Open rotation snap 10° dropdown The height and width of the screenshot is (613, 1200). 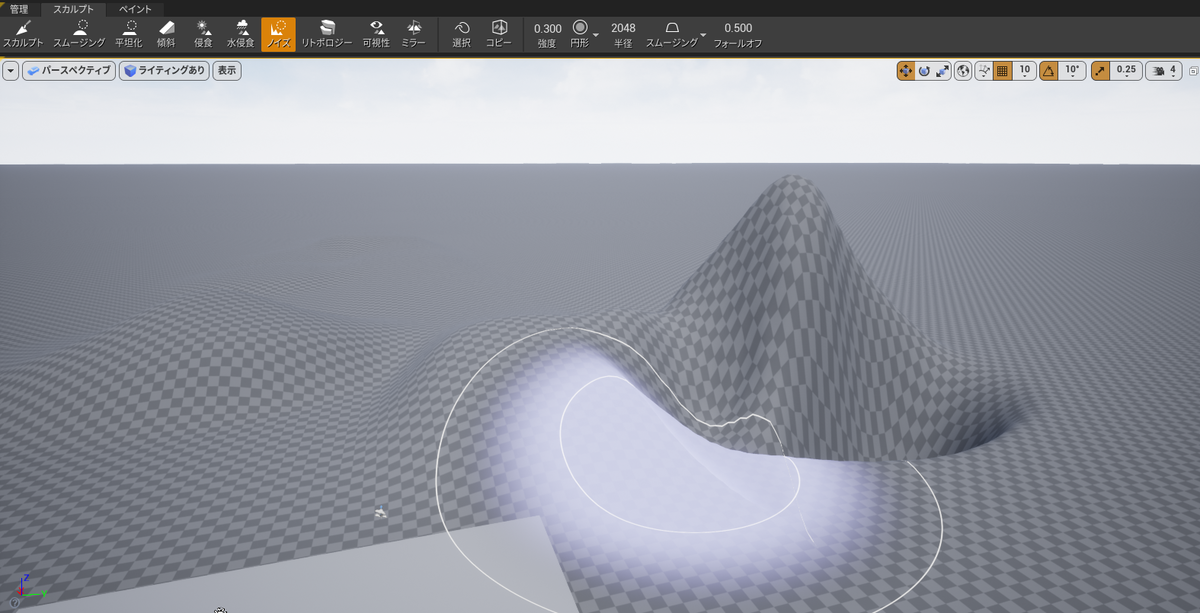pyautogui.click(x=1072, y=71)
